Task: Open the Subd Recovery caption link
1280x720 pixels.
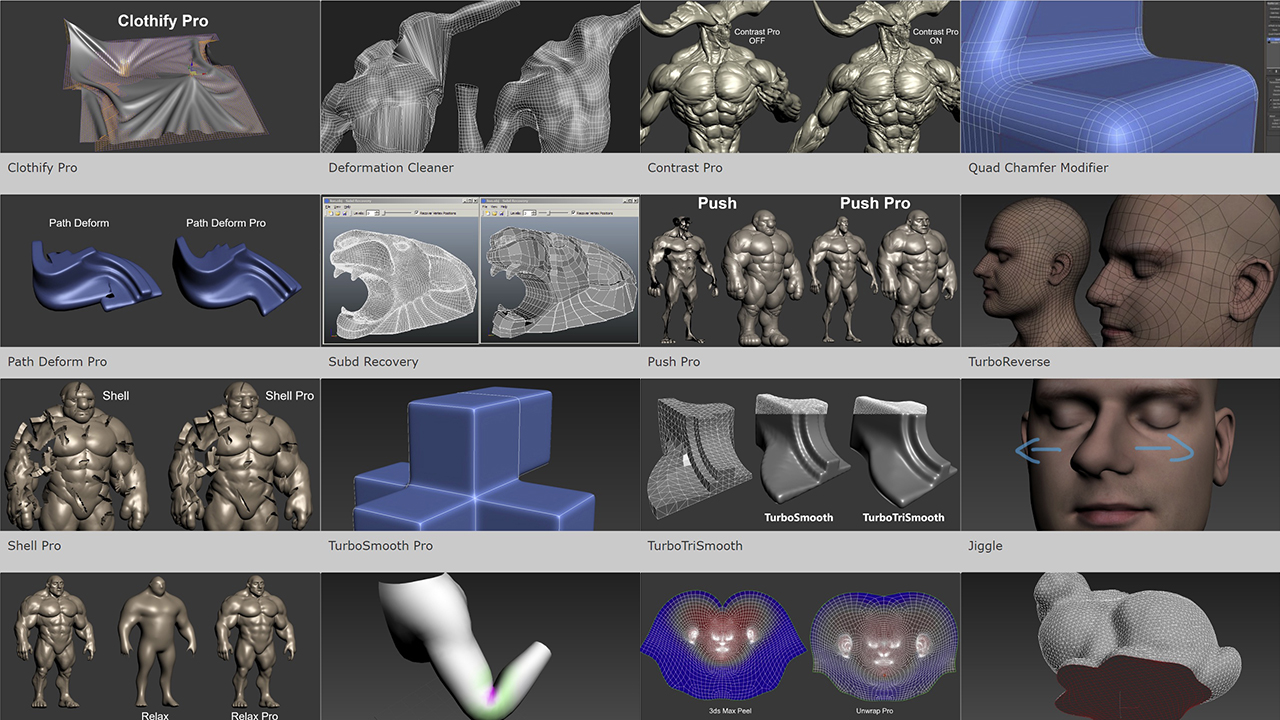Action: 373,362
